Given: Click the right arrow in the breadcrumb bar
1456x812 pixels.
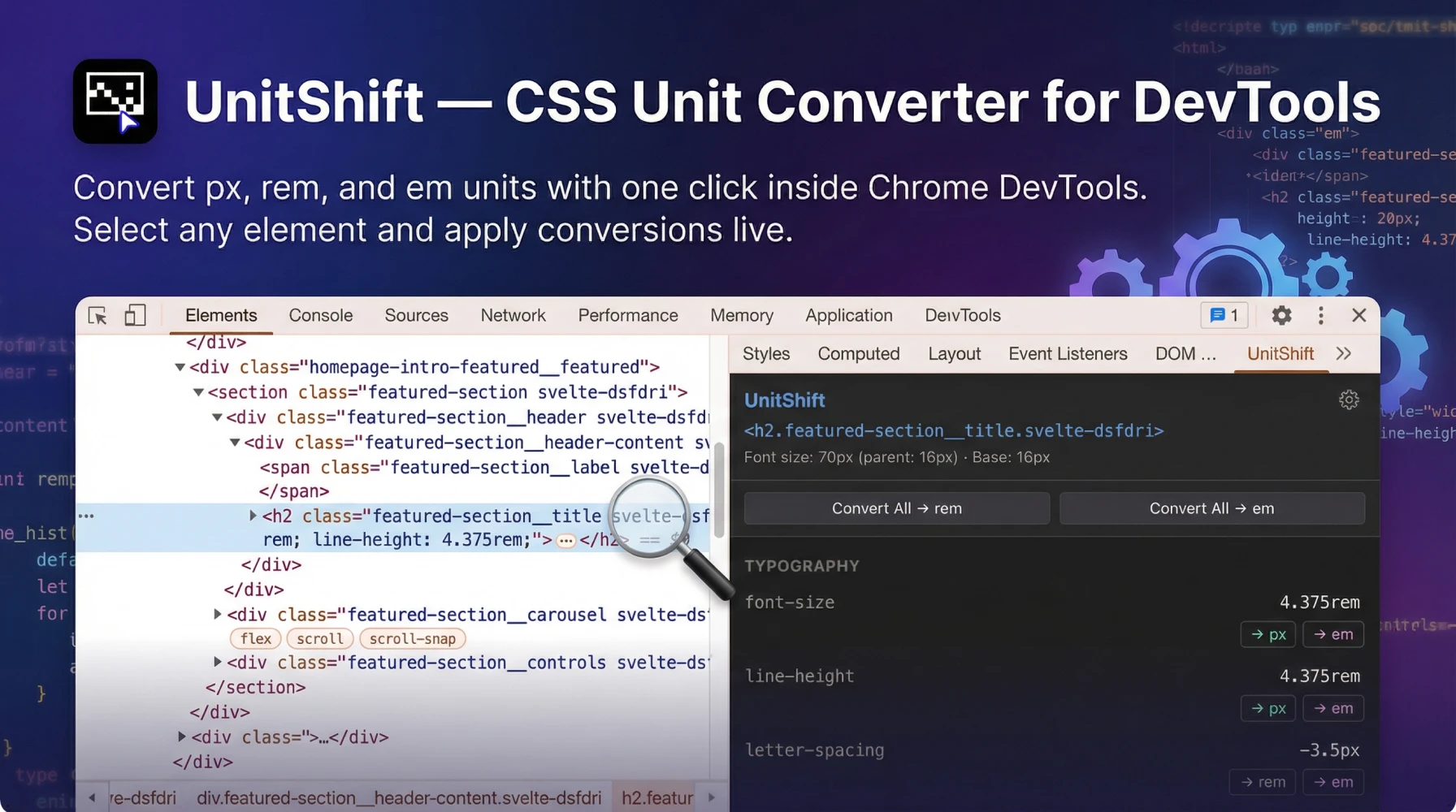Looking at the screenshot, I should coord(713,797).
